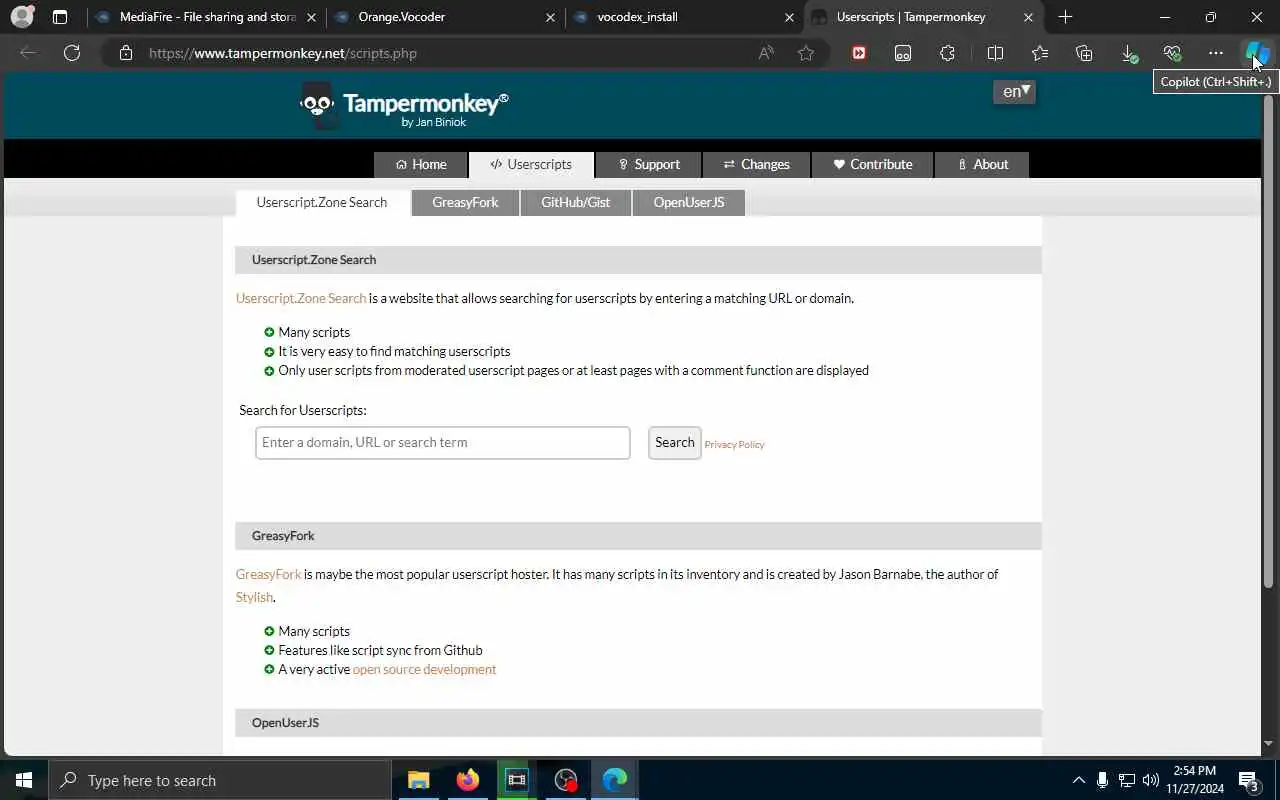Image resolution: width=1280 pixels, height=800 pixels.
Task: Open the Edge profile avatar
Action: [x=21, y=17]
